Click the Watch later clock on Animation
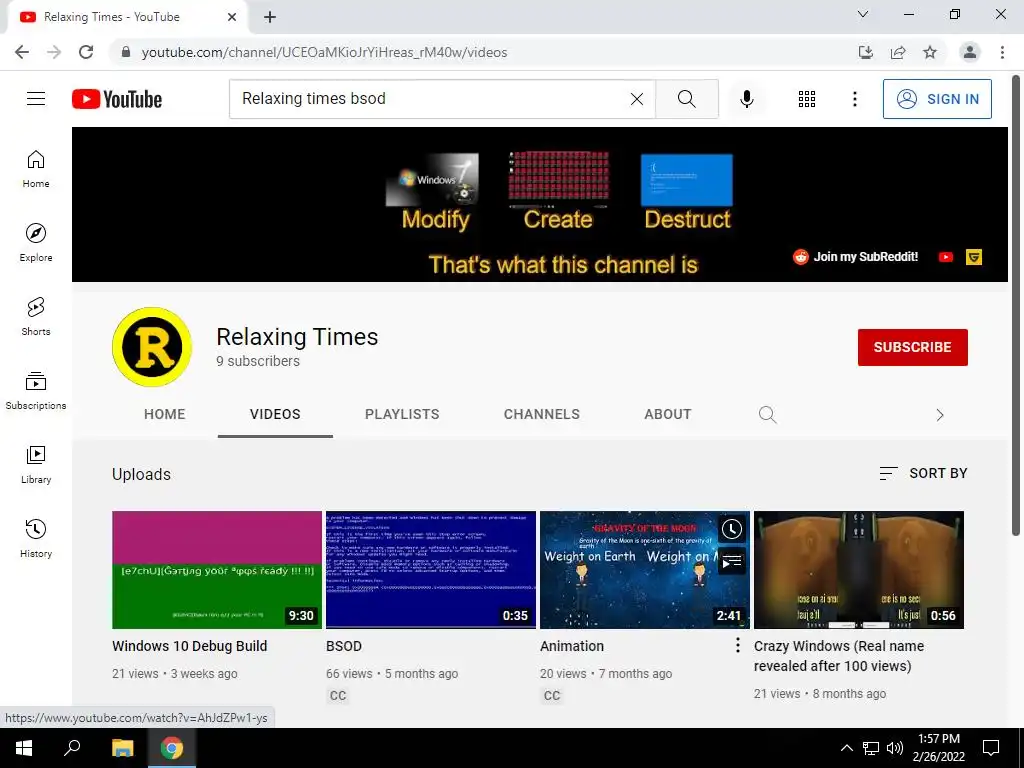The width and height of the screenshot is (1024, 768). pos(731,529)
